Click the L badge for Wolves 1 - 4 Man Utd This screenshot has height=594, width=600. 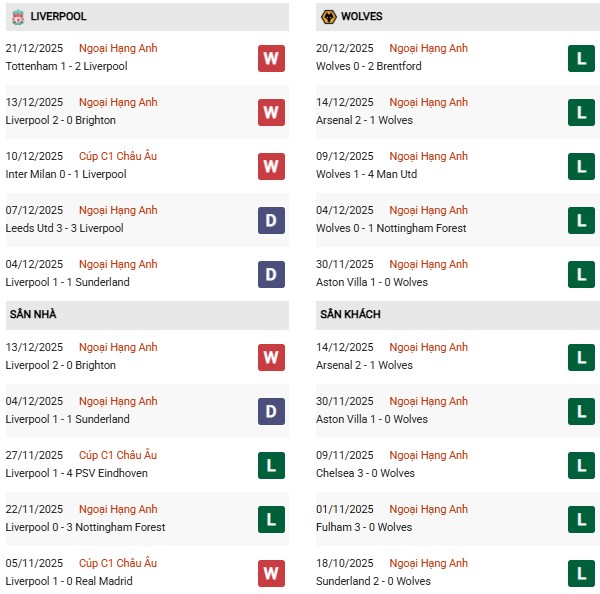click(581, 166)
